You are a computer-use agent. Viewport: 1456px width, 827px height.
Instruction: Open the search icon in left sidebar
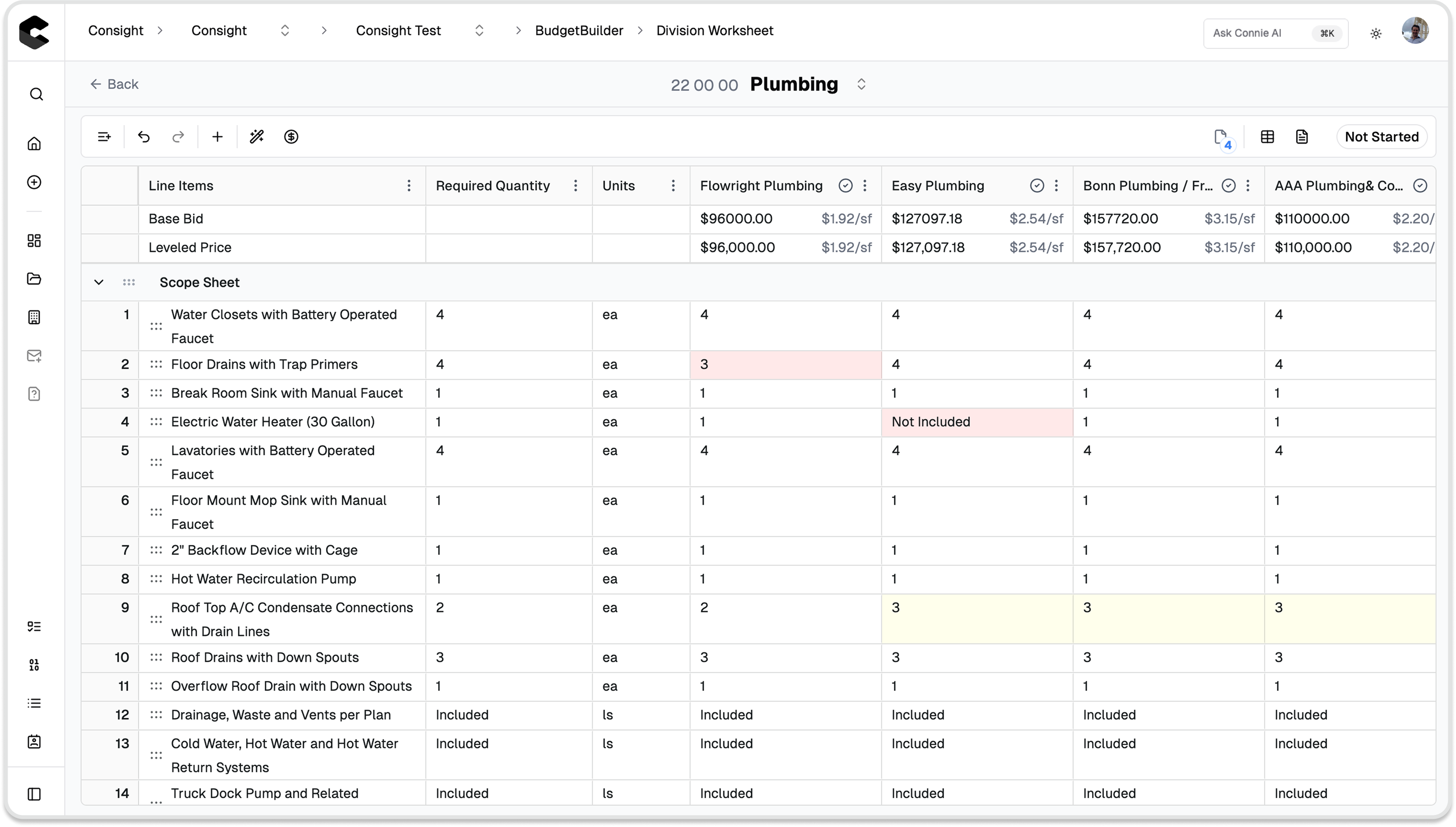pos(36,94)
